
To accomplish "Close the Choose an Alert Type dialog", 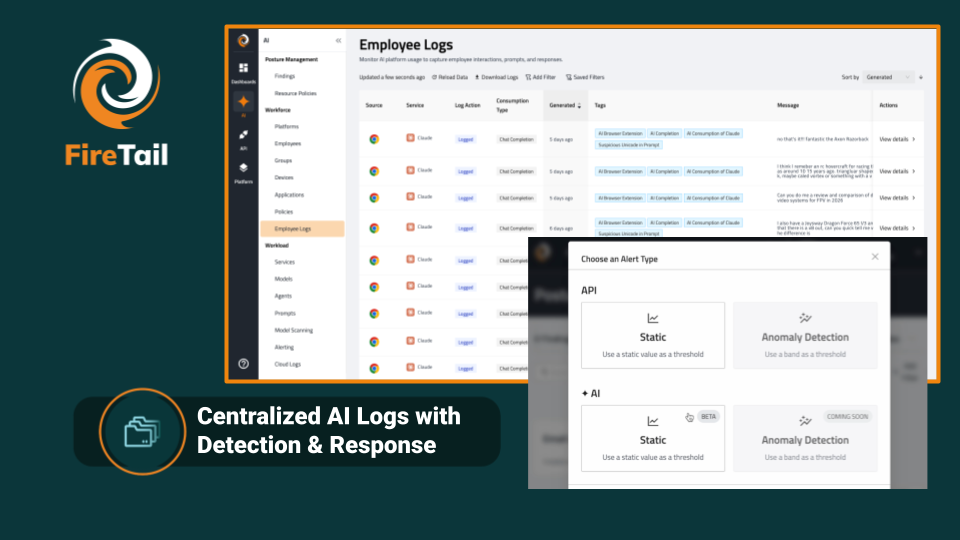I will coord(875,257).
